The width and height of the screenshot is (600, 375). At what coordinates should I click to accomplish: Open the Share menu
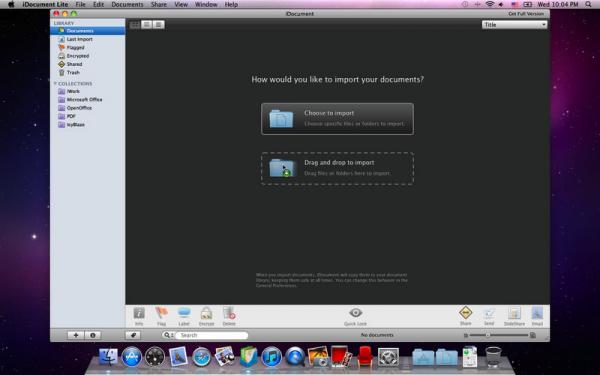[158, 5]
